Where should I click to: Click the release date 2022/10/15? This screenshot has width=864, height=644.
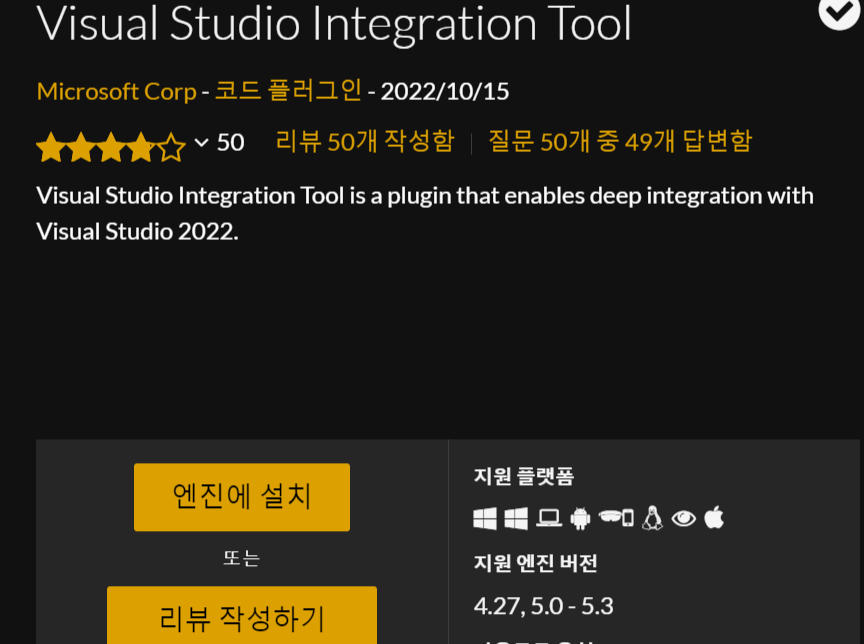pos(445,91)
